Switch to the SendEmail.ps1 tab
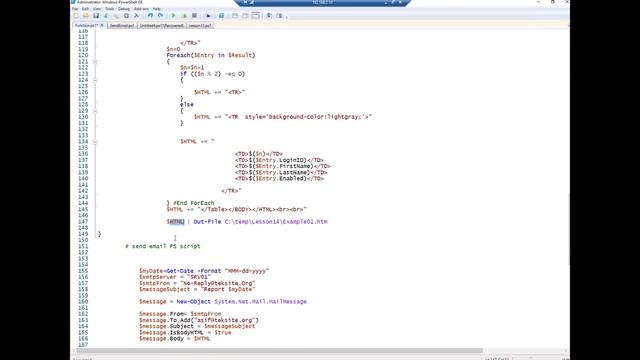Viewport: 640px width, 360px height. [x=122, y=26]
